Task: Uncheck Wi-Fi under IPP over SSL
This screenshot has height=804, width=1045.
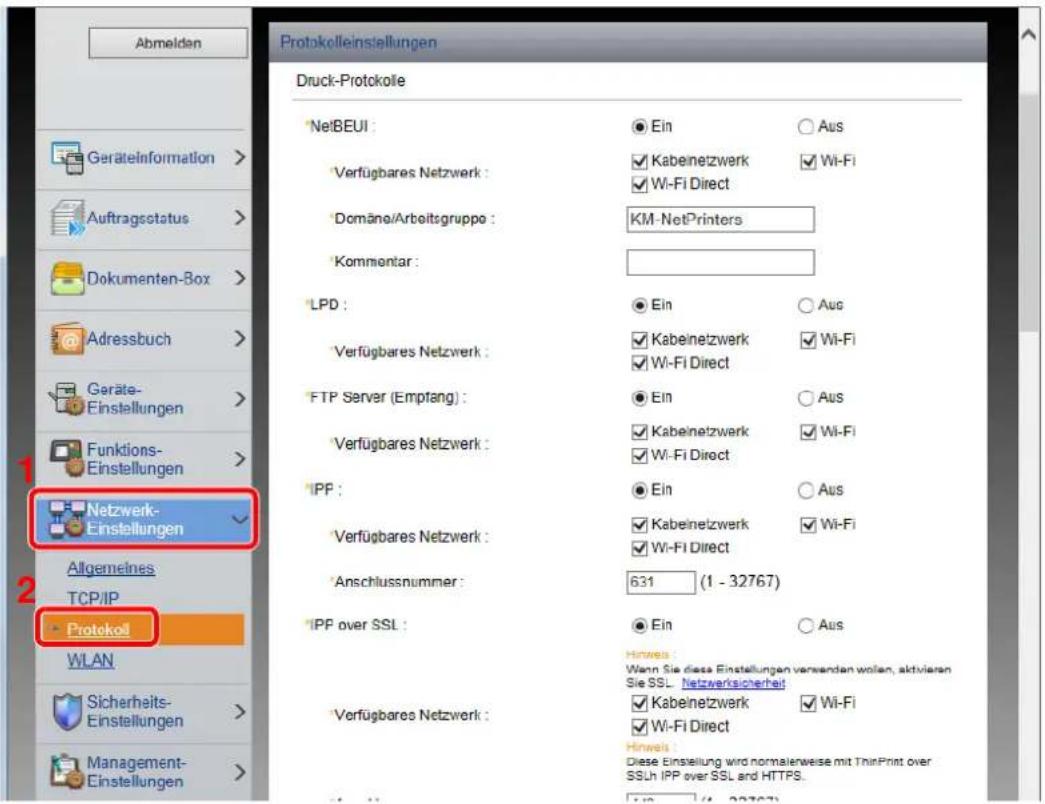Action: click(x=808, y=703)
